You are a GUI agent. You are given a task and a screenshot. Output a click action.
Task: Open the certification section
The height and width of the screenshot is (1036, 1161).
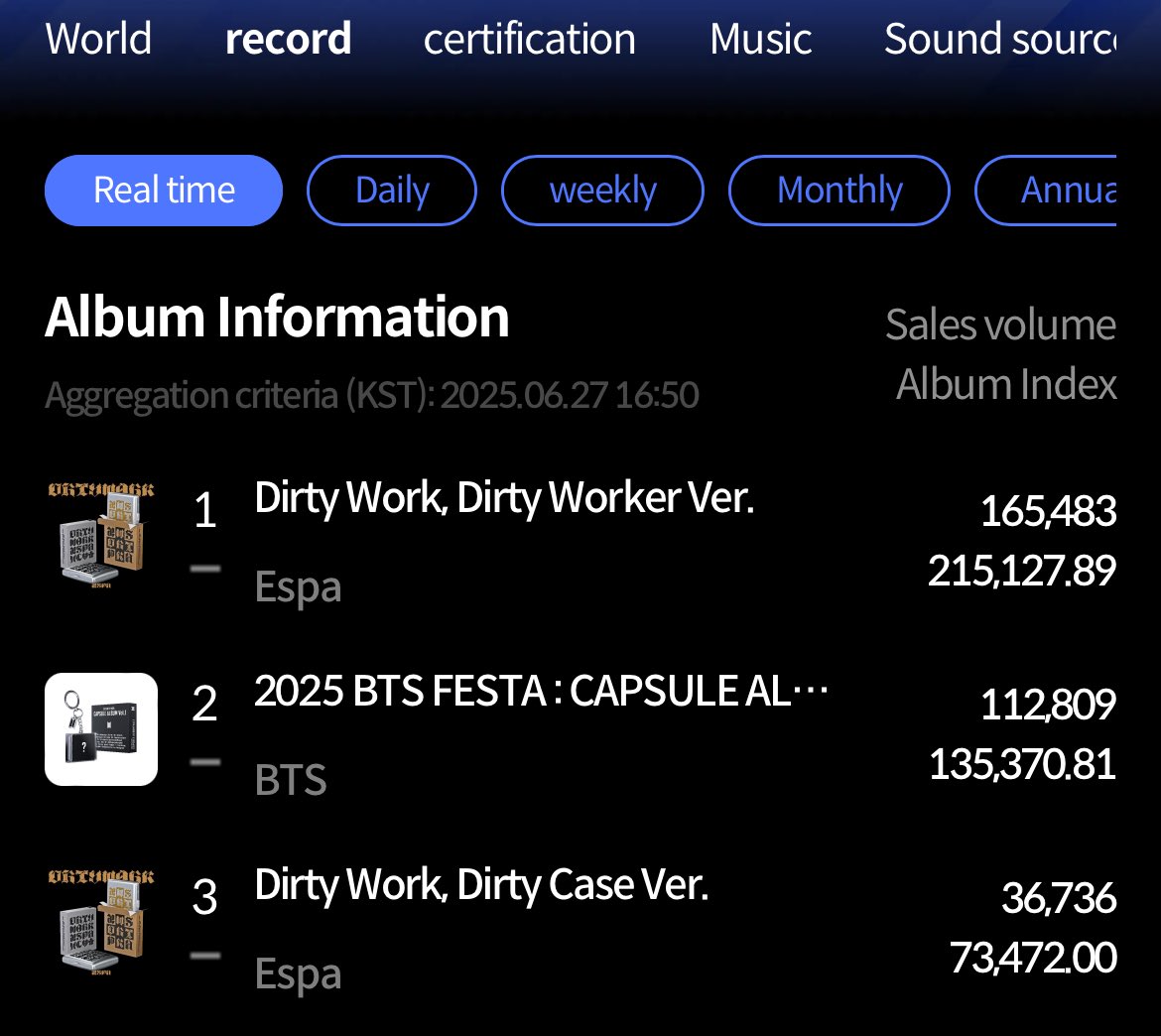coord(530,40)
